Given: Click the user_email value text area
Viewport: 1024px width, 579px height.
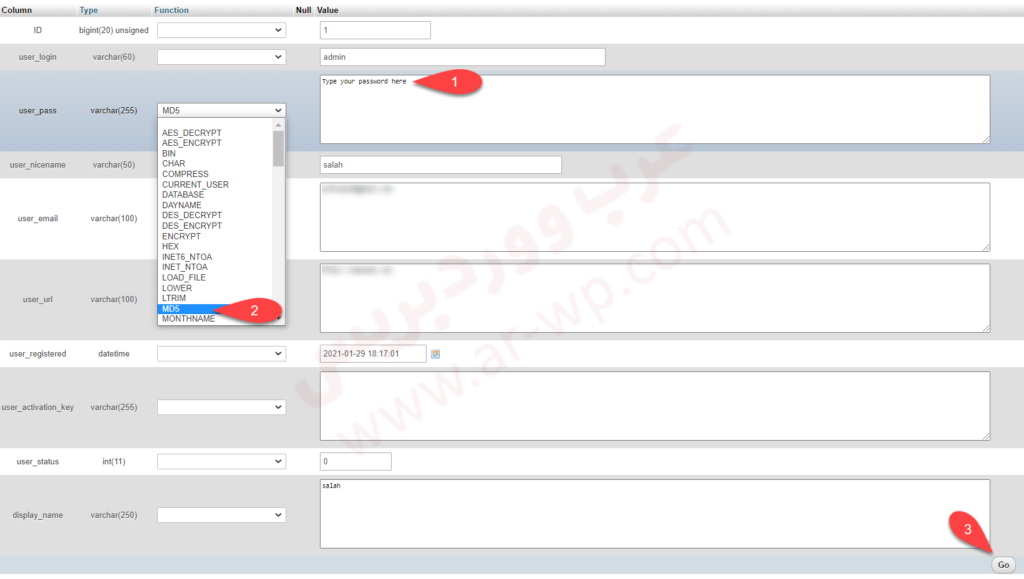Looking at the screenshot, I should [655, 217].
